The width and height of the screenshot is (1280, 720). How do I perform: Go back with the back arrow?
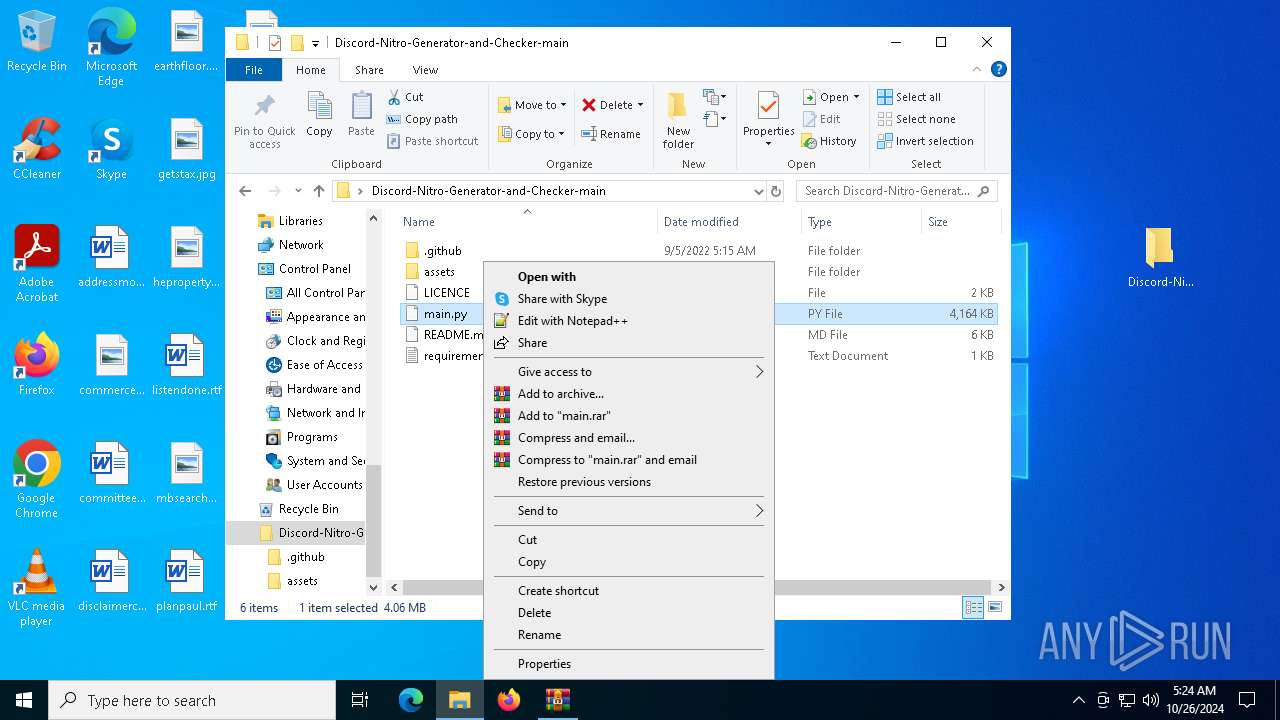[x=245, y=191]
